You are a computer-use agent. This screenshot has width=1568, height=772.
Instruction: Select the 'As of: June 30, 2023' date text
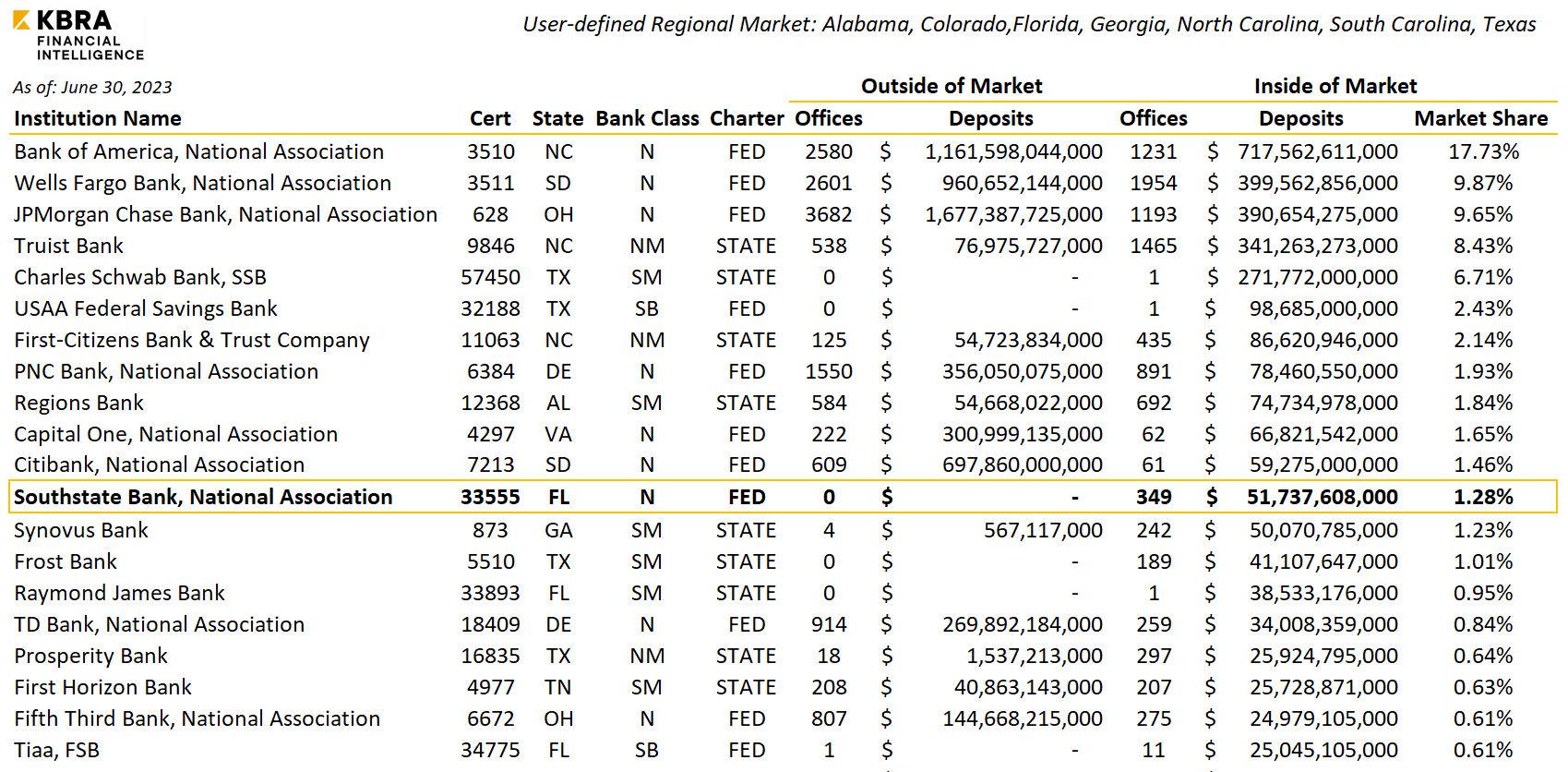tap(92, 88)
